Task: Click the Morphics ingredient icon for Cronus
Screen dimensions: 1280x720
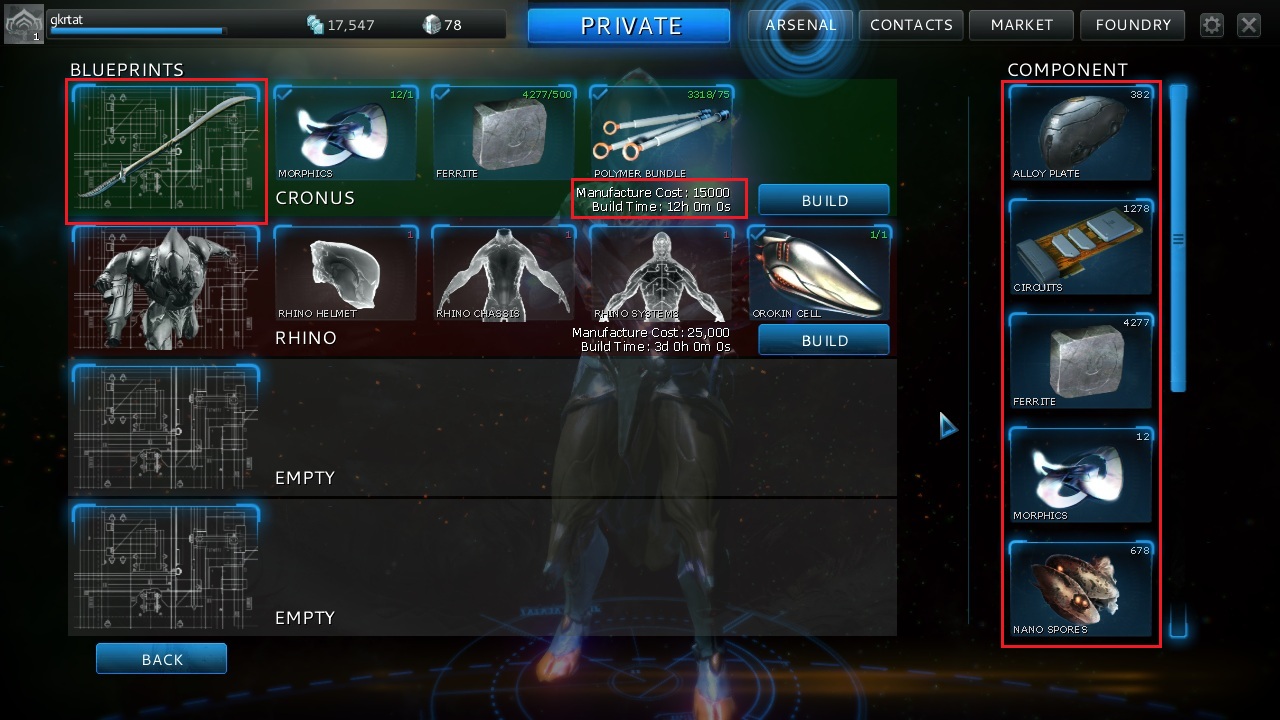Action: (x=345, y=133)
